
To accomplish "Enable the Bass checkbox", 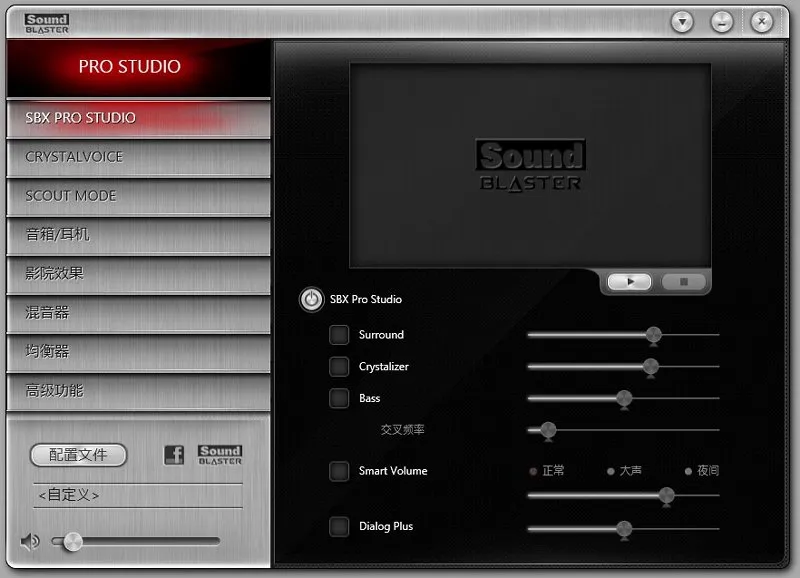I will [339, 398].
